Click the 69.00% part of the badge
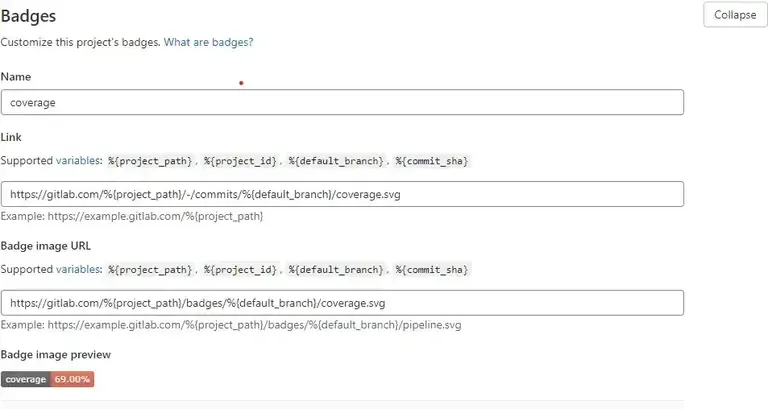This screenshot has width=768, height=409. tap(72, 379)
